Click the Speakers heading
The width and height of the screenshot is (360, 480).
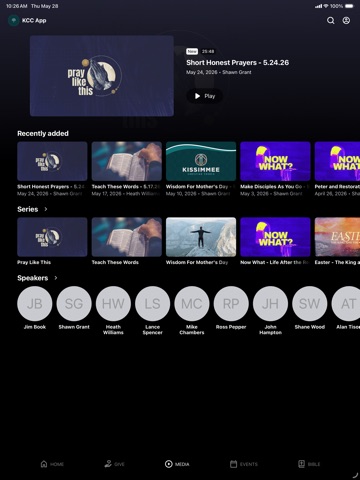[x=33, y=278]
